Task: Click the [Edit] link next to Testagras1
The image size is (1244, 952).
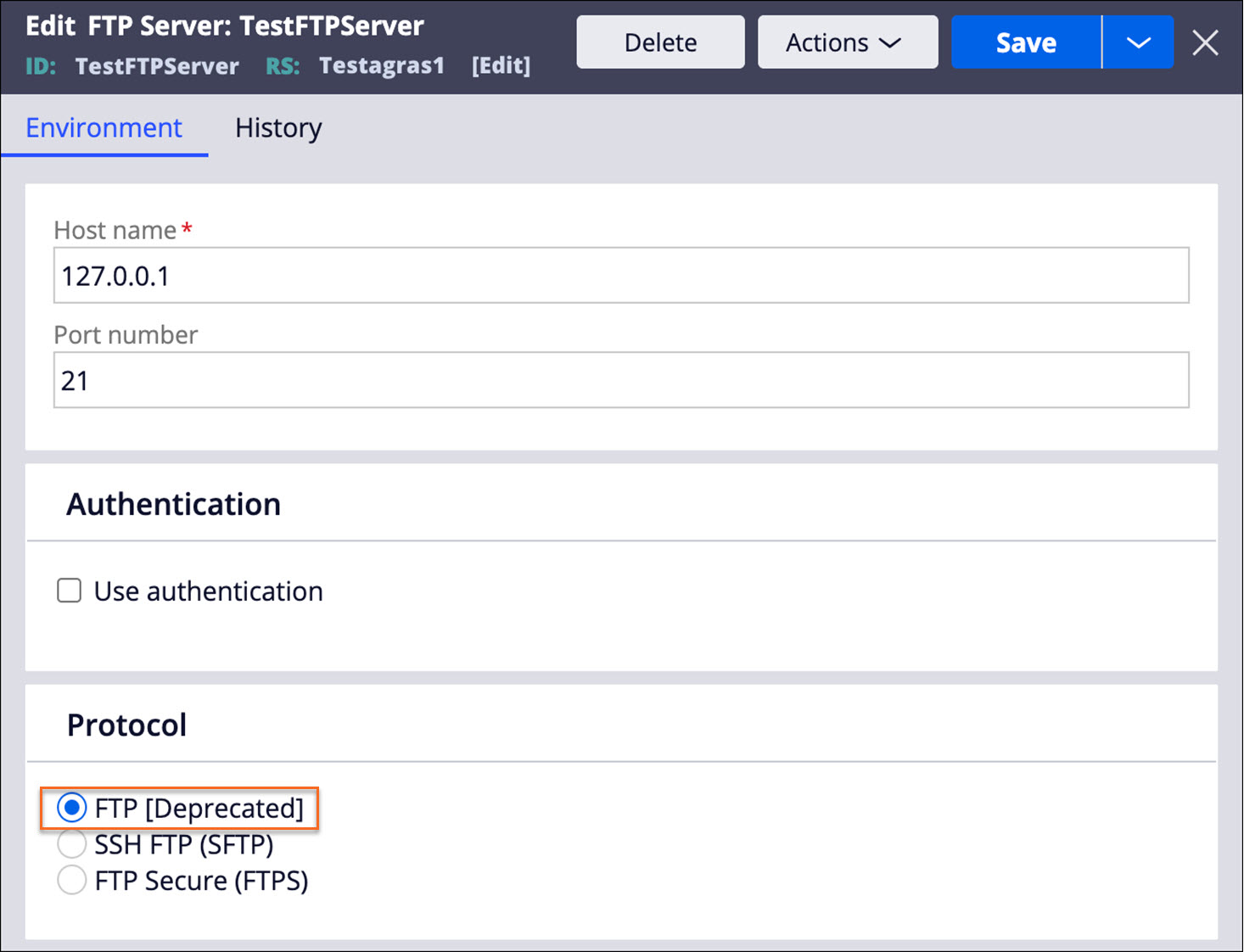Action: click(501, 65)
